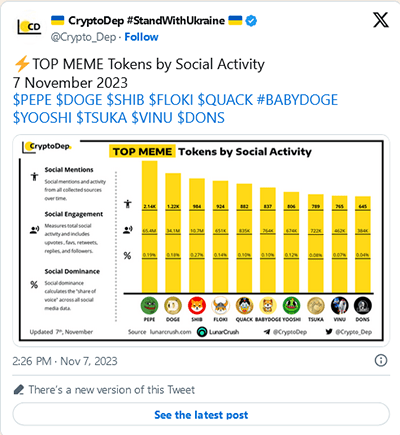Open the $DOGE cashtag link
The image size is (400, 435).
[79, 100]
